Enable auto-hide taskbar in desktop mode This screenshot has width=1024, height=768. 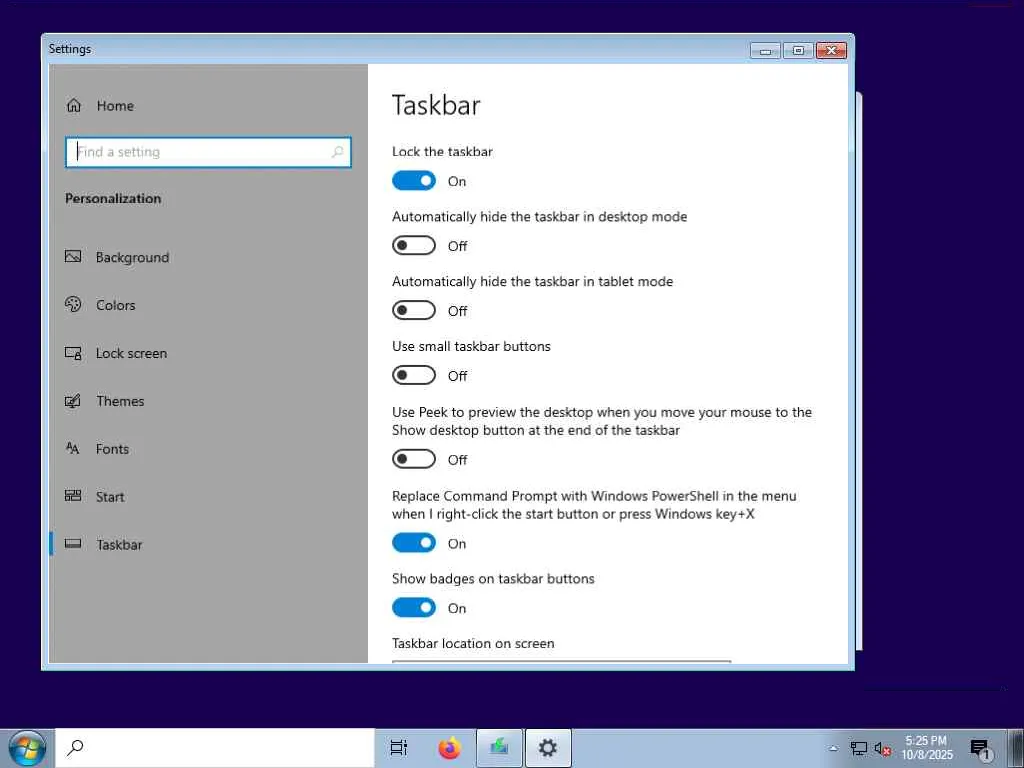tap(413, 246)
